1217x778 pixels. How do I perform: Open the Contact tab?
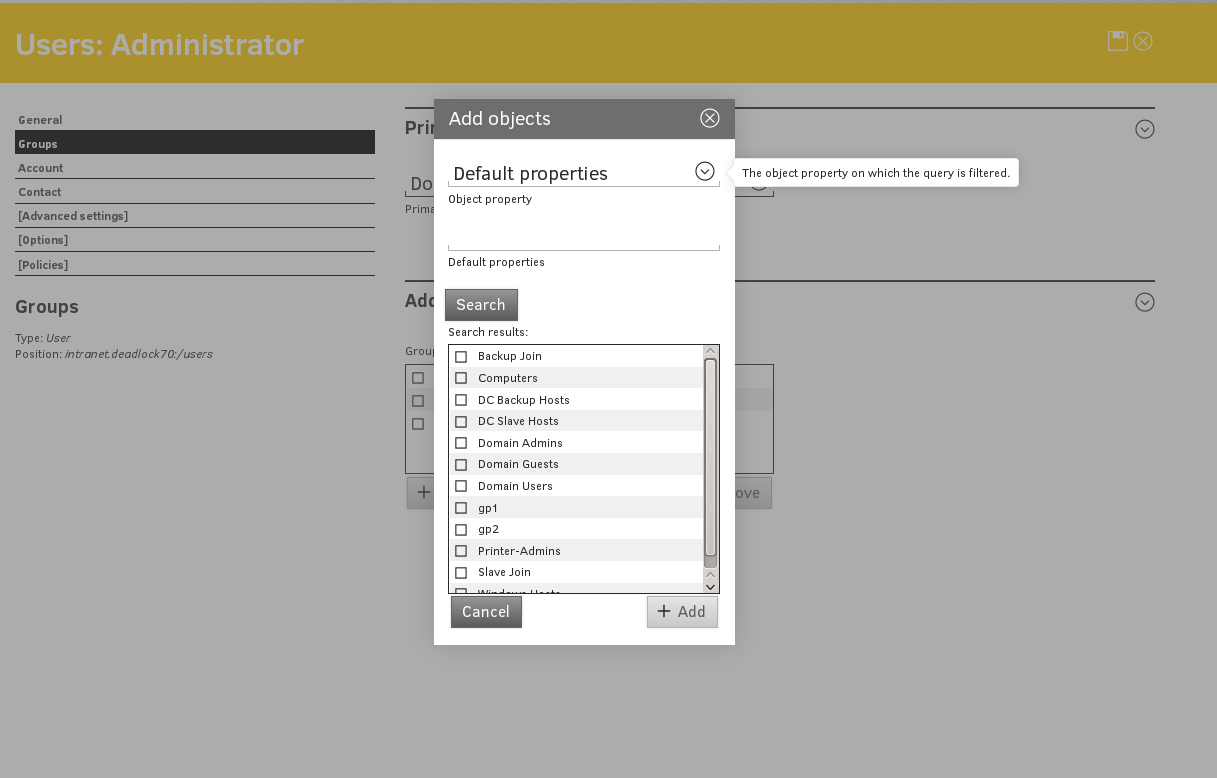pos(40,192)
